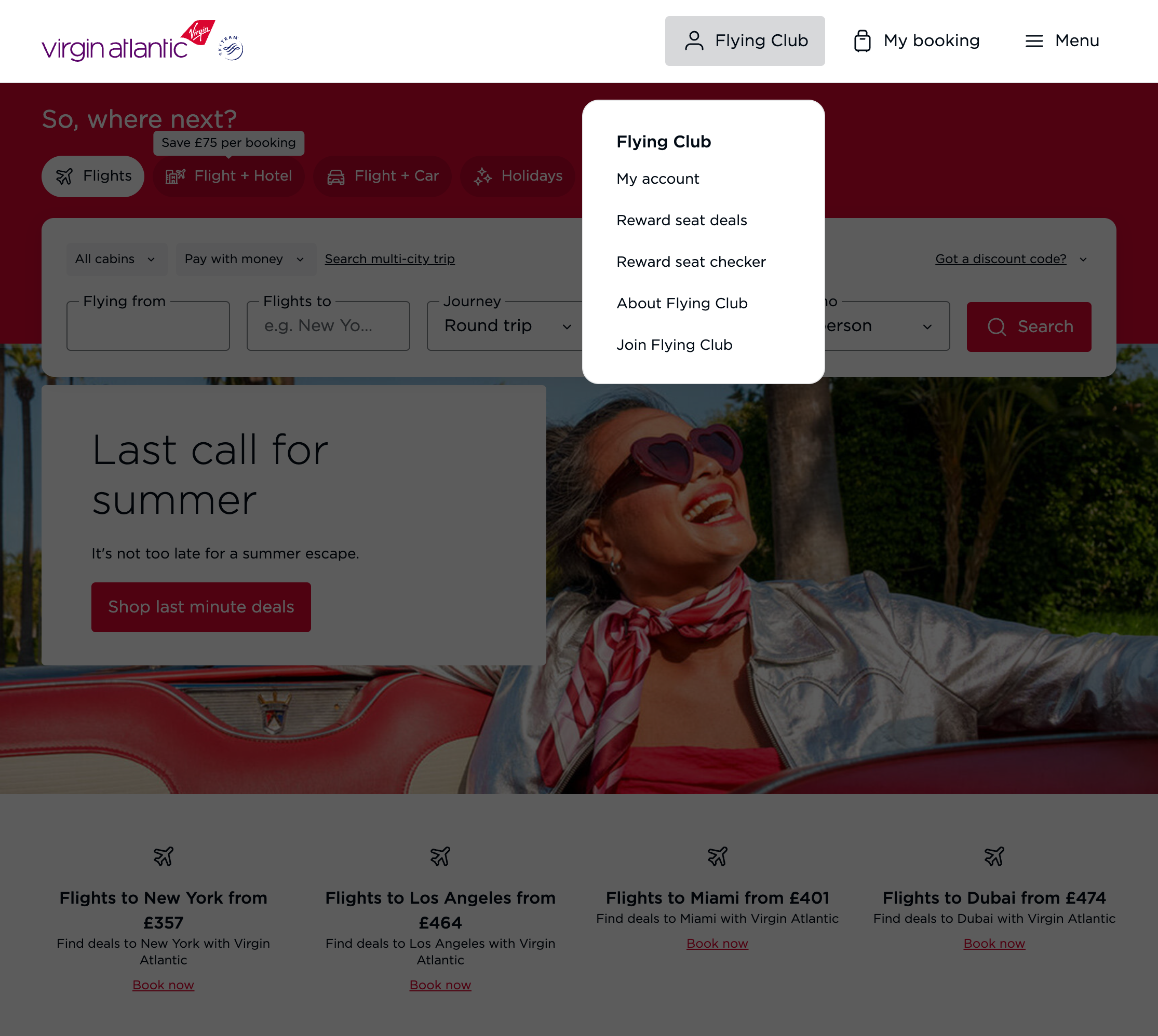Expand the All cabins dropdown
1158x1036 pixels.
coord(117,260)
